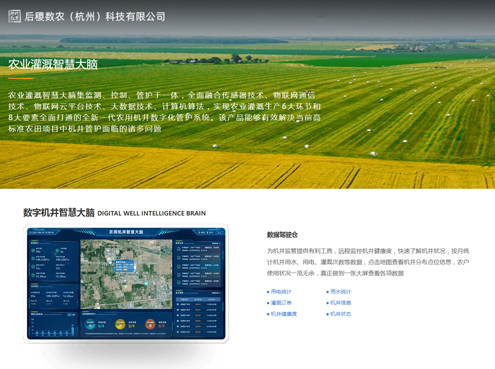Click the satellite map in the dashboard

(x=126, y=274)
